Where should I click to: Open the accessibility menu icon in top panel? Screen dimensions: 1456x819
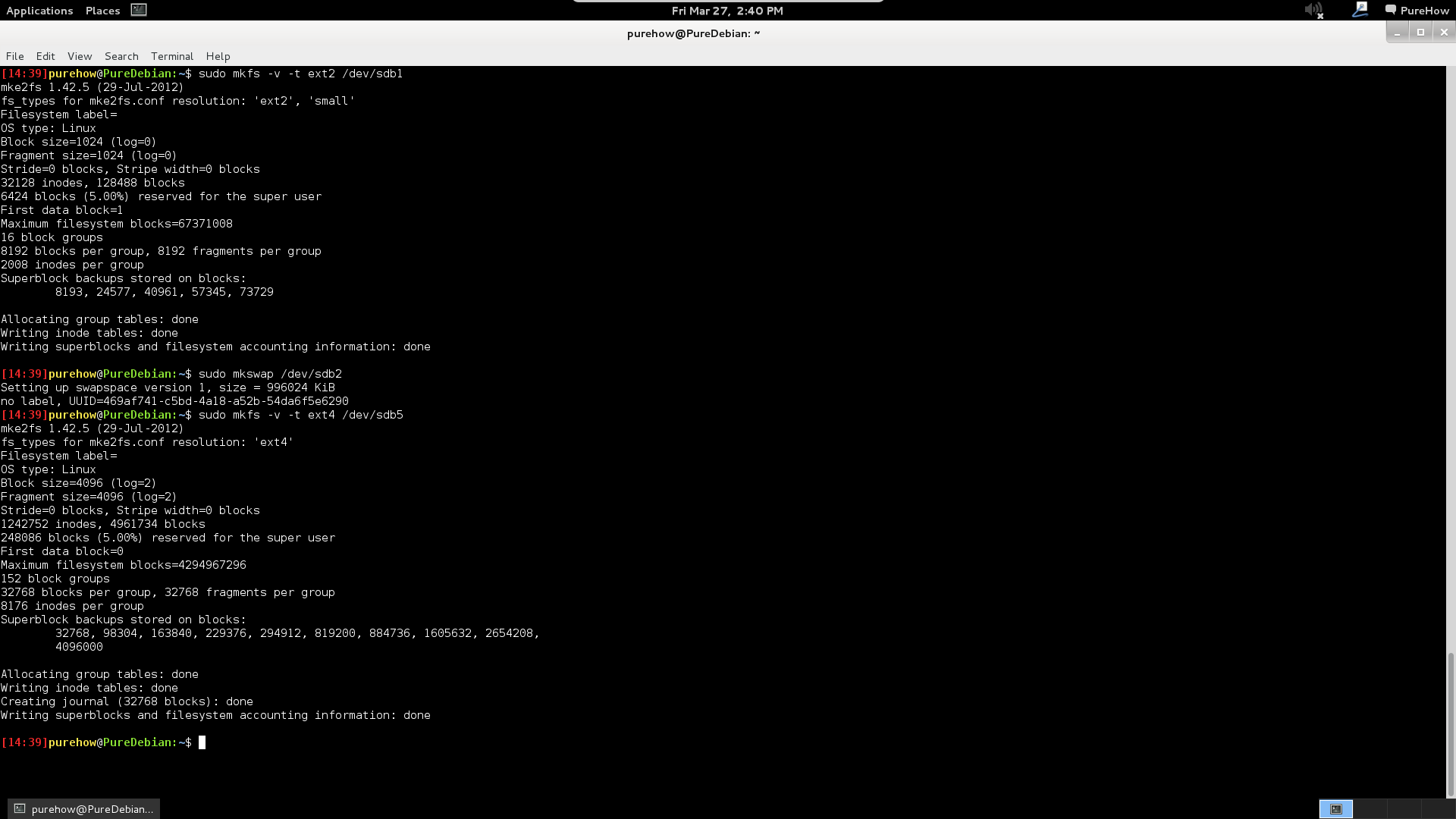(x=1360, y=10)
